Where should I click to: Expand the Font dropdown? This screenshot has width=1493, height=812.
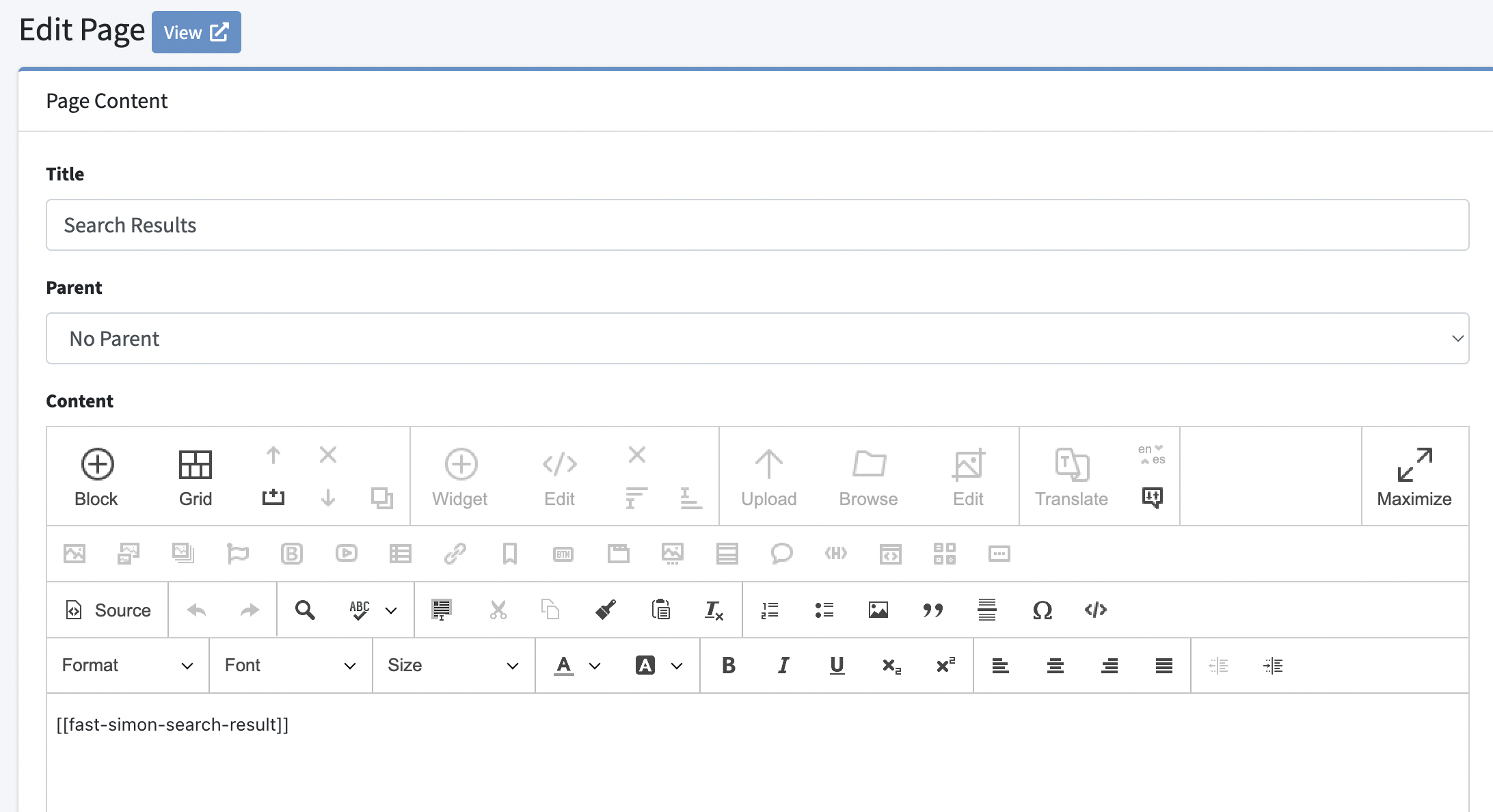291,665
